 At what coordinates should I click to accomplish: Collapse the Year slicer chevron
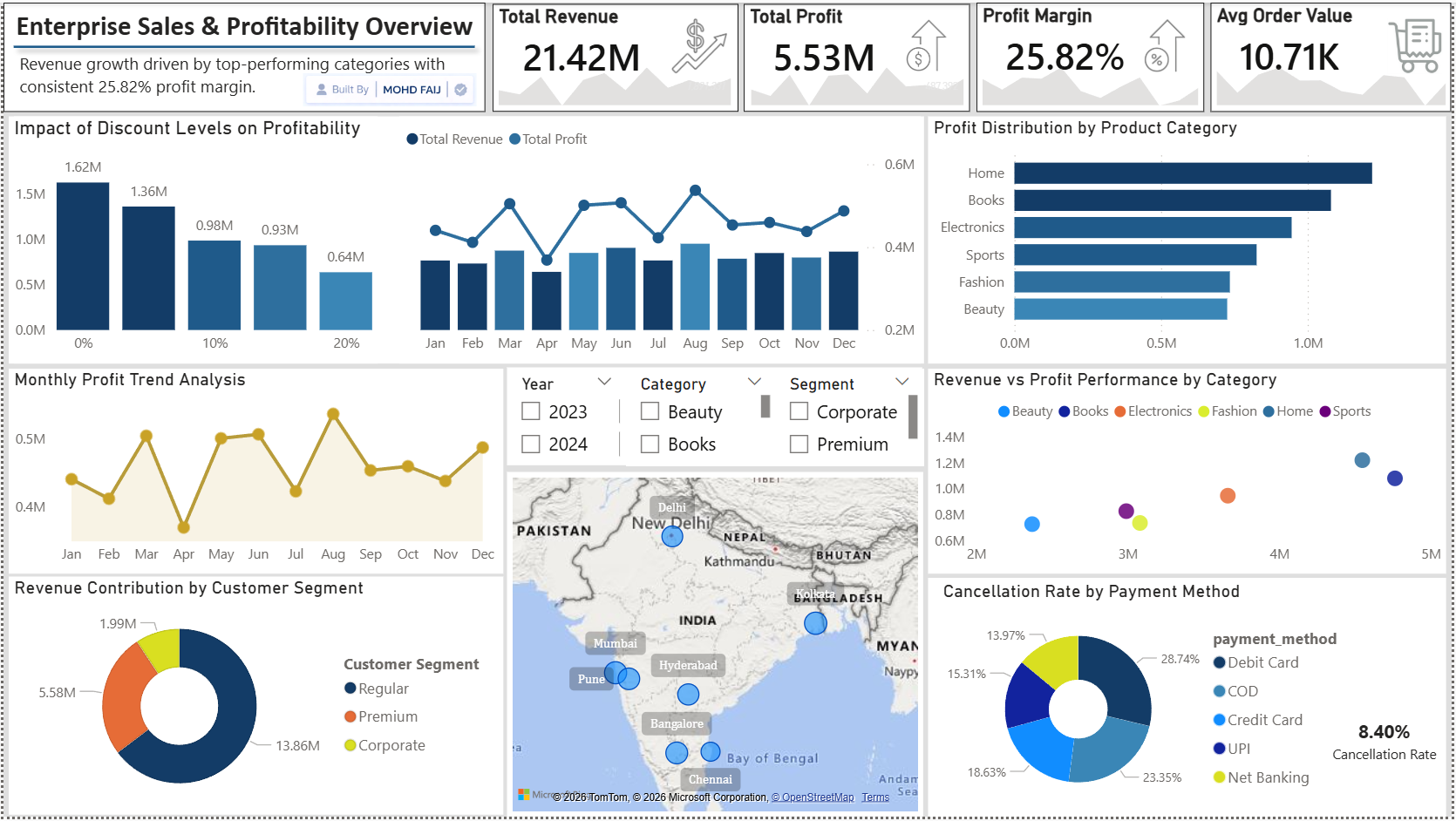pyautogui.click(x=604, y=382)
